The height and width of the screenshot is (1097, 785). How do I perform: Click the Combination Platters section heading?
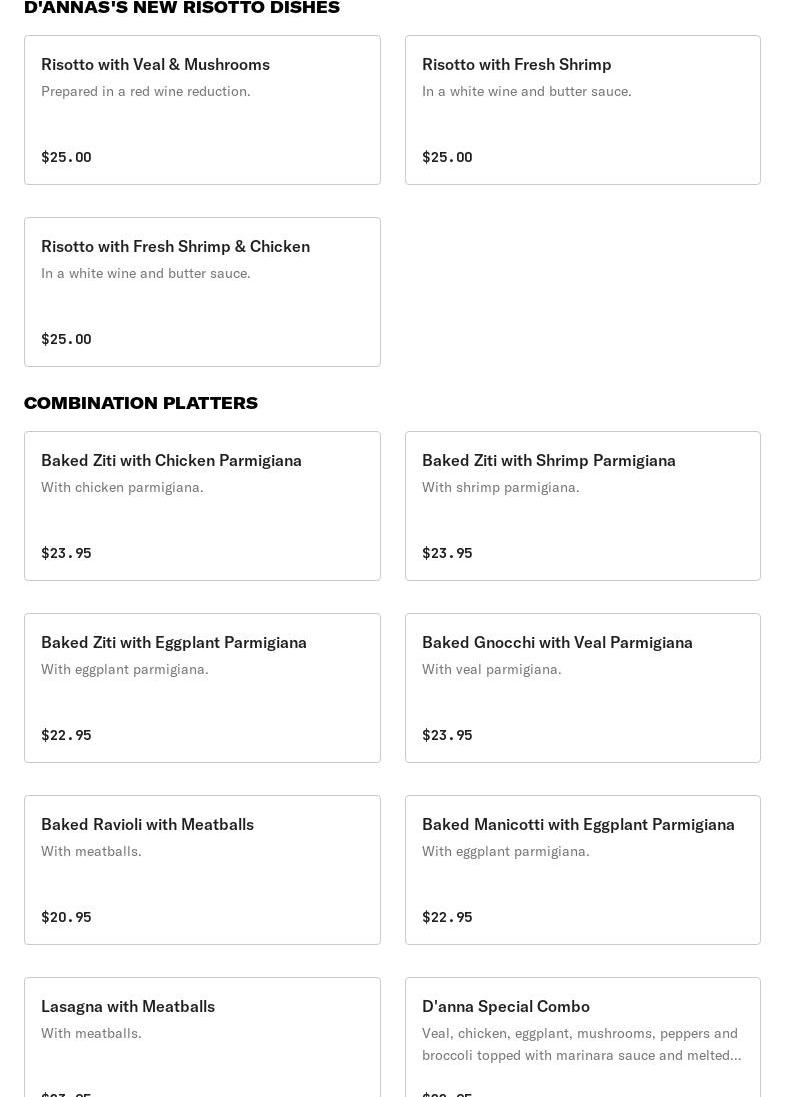[141, 403]
